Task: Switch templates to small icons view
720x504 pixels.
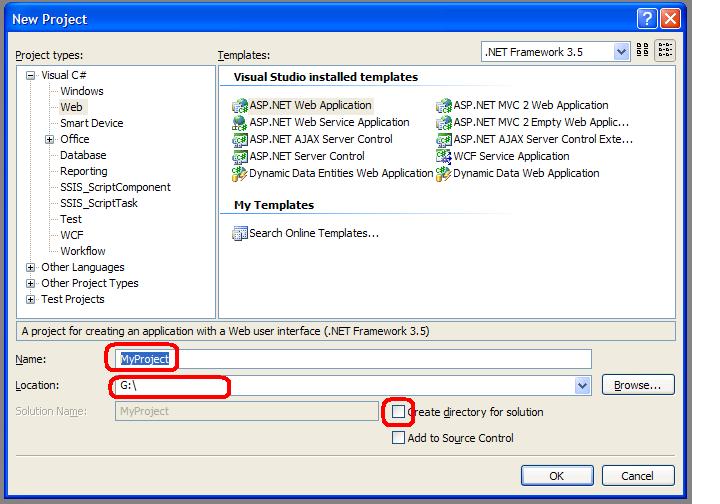Action: [665, 50]
